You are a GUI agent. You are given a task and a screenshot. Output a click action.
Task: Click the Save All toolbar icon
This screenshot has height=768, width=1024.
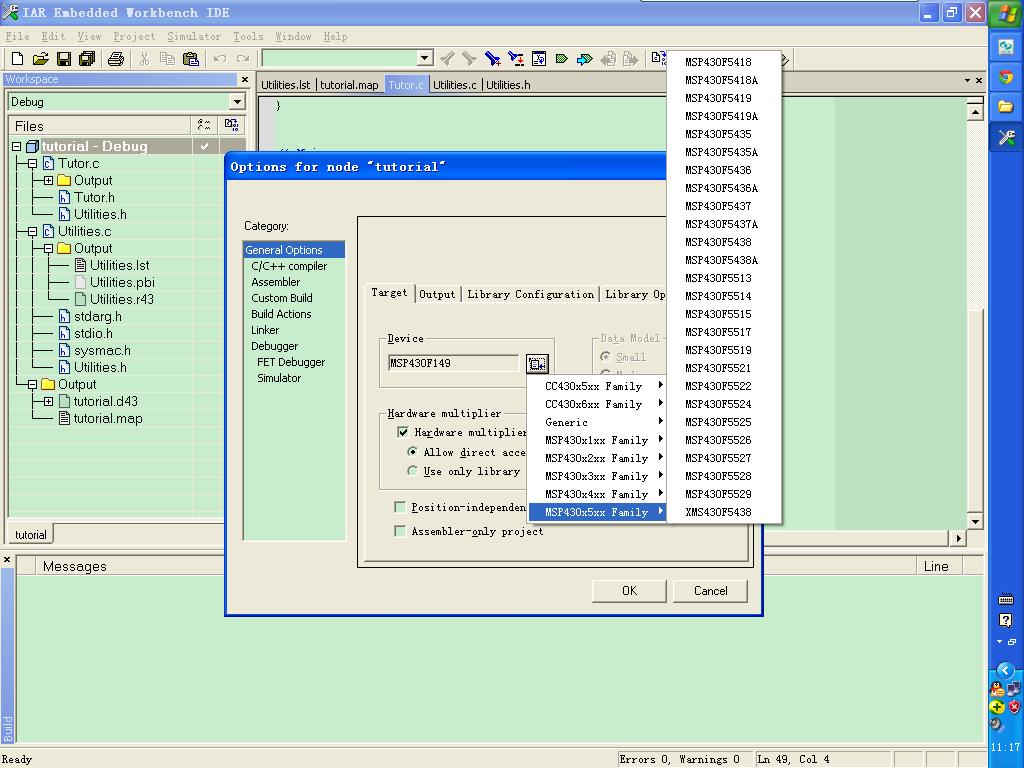coord(87,59)
